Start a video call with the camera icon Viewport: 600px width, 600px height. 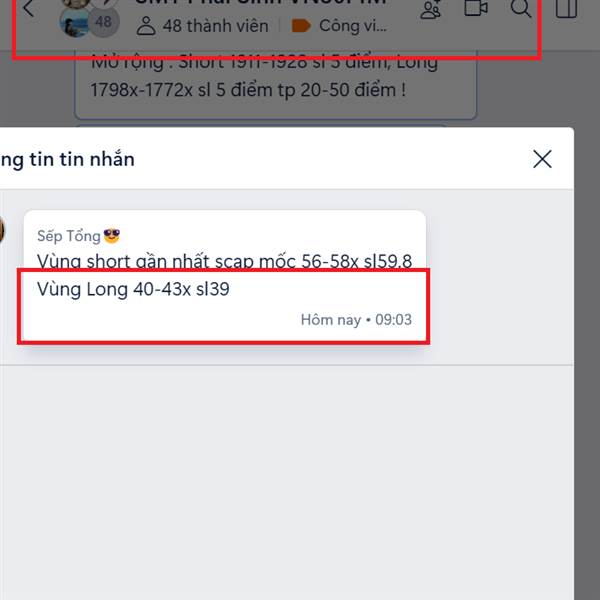click(476, 8)
